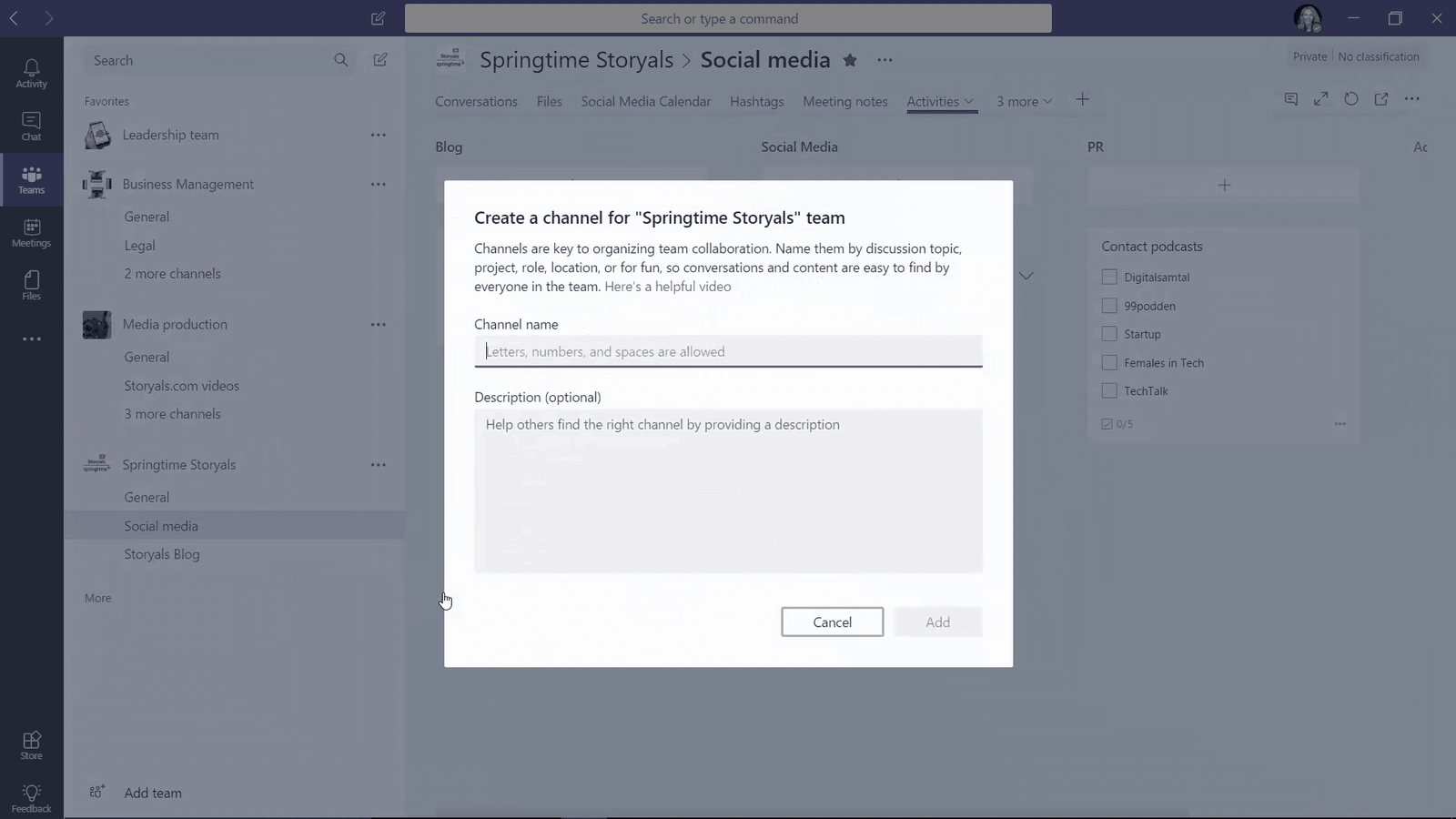Check the Digitalsamtal checkbox

point(1109,277)
